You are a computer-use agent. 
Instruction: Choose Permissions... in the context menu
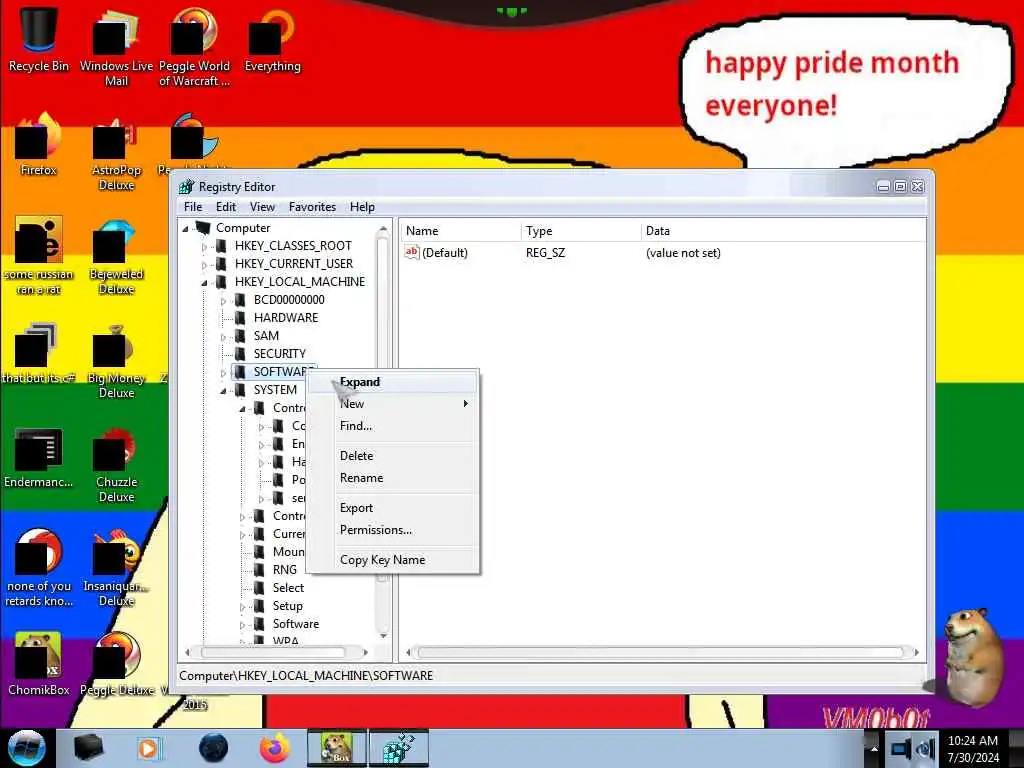click(393, 530)
